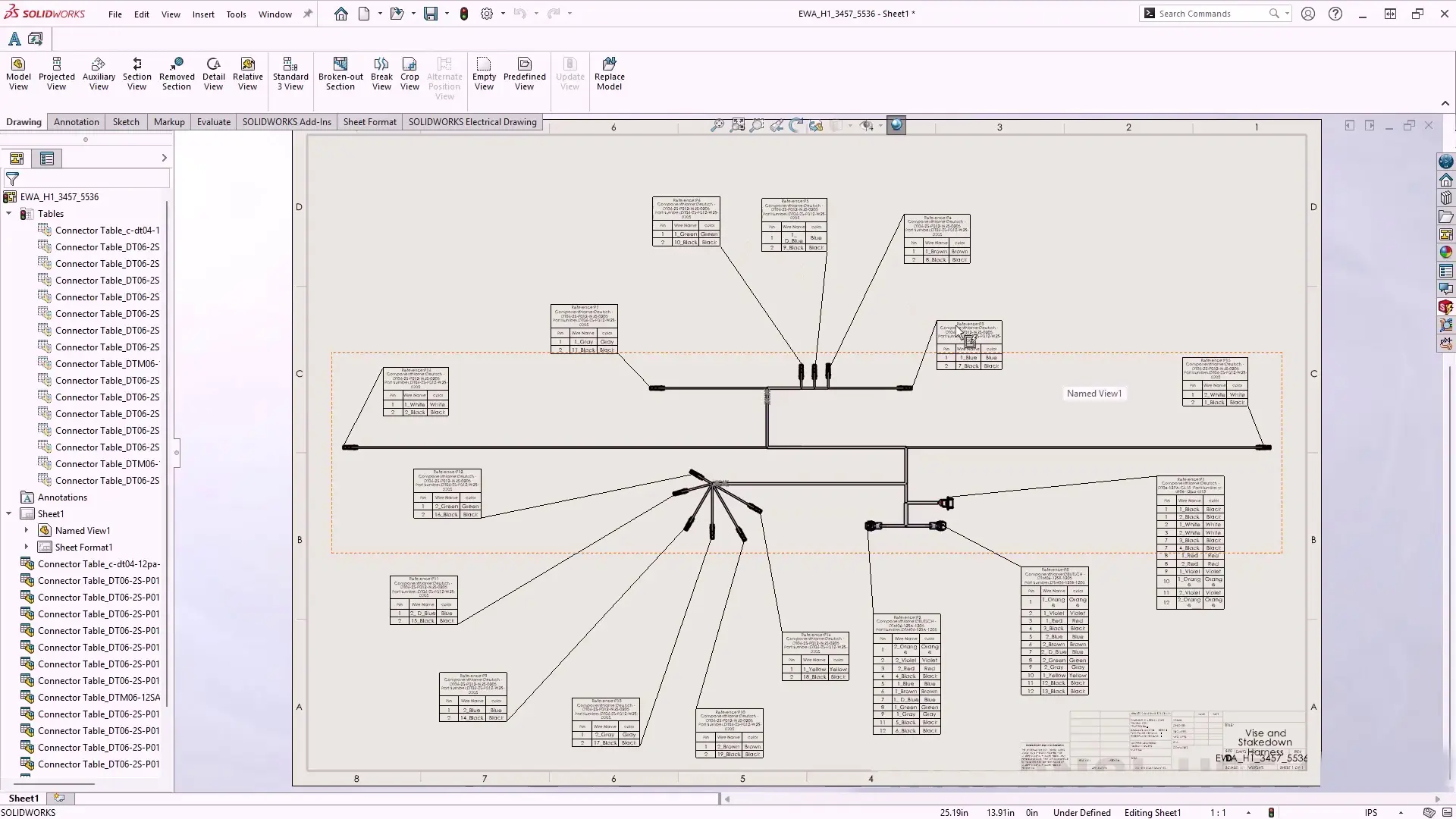
Task: Click the Save floppy disk icon
Action: (x=430, y=14)
